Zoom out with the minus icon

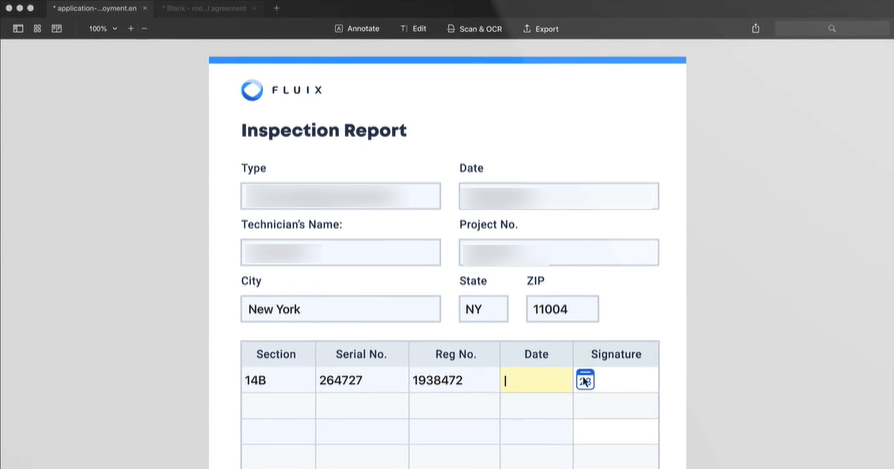coord(144,28)
